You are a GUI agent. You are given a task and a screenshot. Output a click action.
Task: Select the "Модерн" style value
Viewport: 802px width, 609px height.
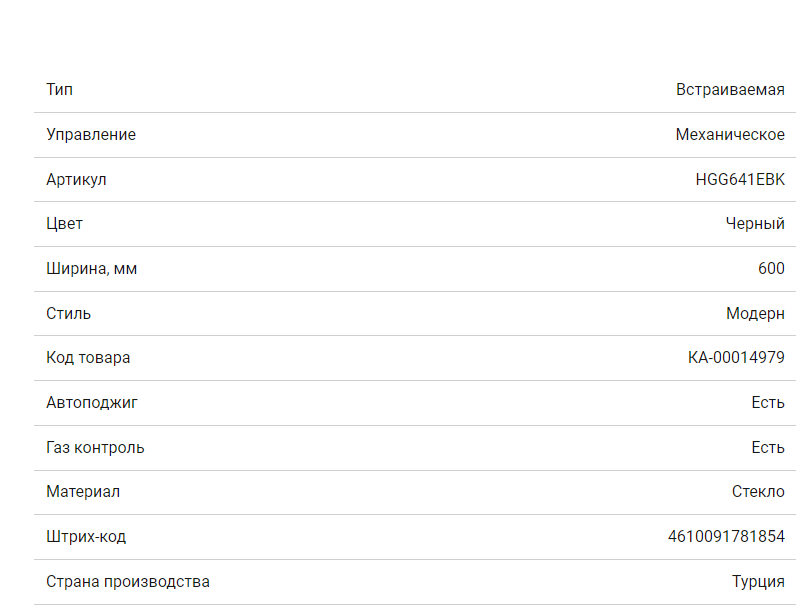tap(755, 314)
